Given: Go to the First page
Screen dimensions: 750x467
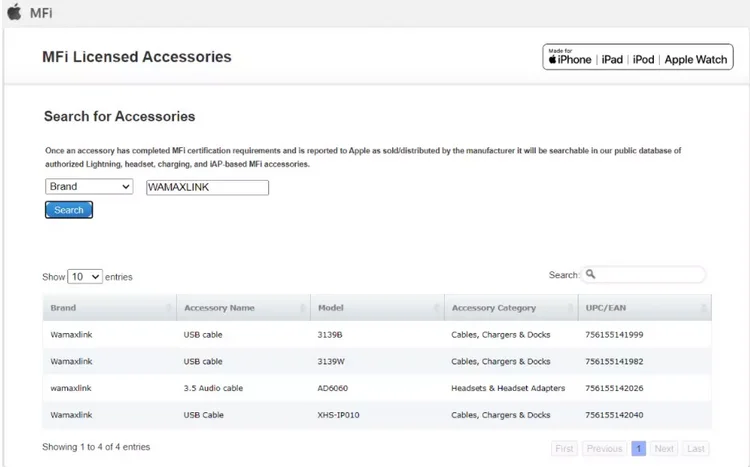Looking at the screenshot, I should tap(565, 449).
